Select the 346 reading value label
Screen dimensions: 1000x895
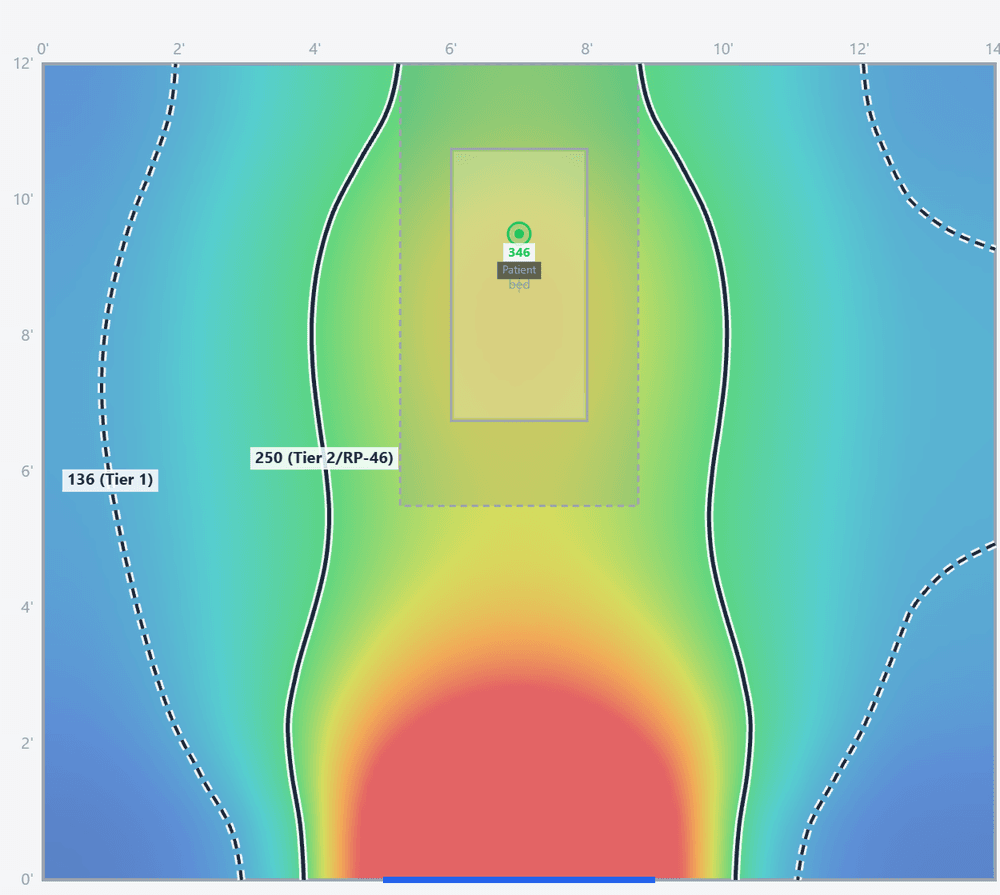[x=519, y=253]
